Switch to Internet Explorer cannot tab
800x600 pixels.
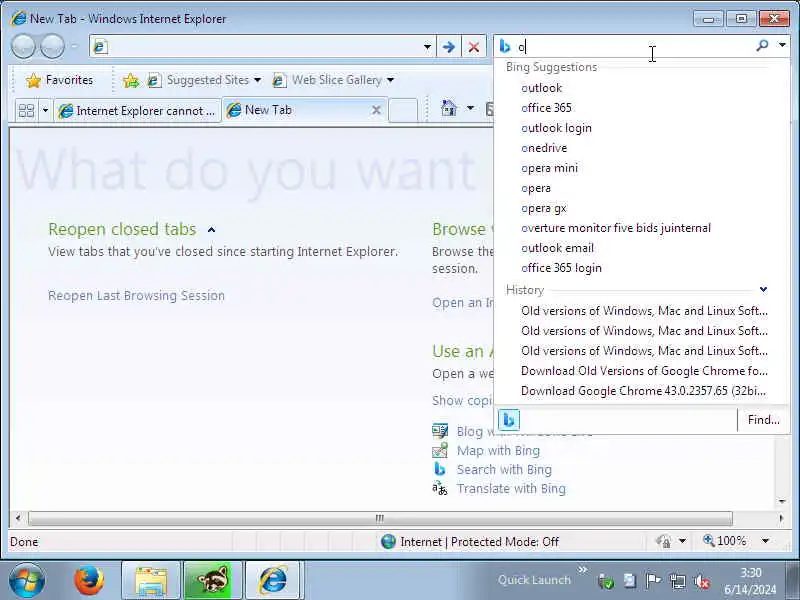click(137, 110)
